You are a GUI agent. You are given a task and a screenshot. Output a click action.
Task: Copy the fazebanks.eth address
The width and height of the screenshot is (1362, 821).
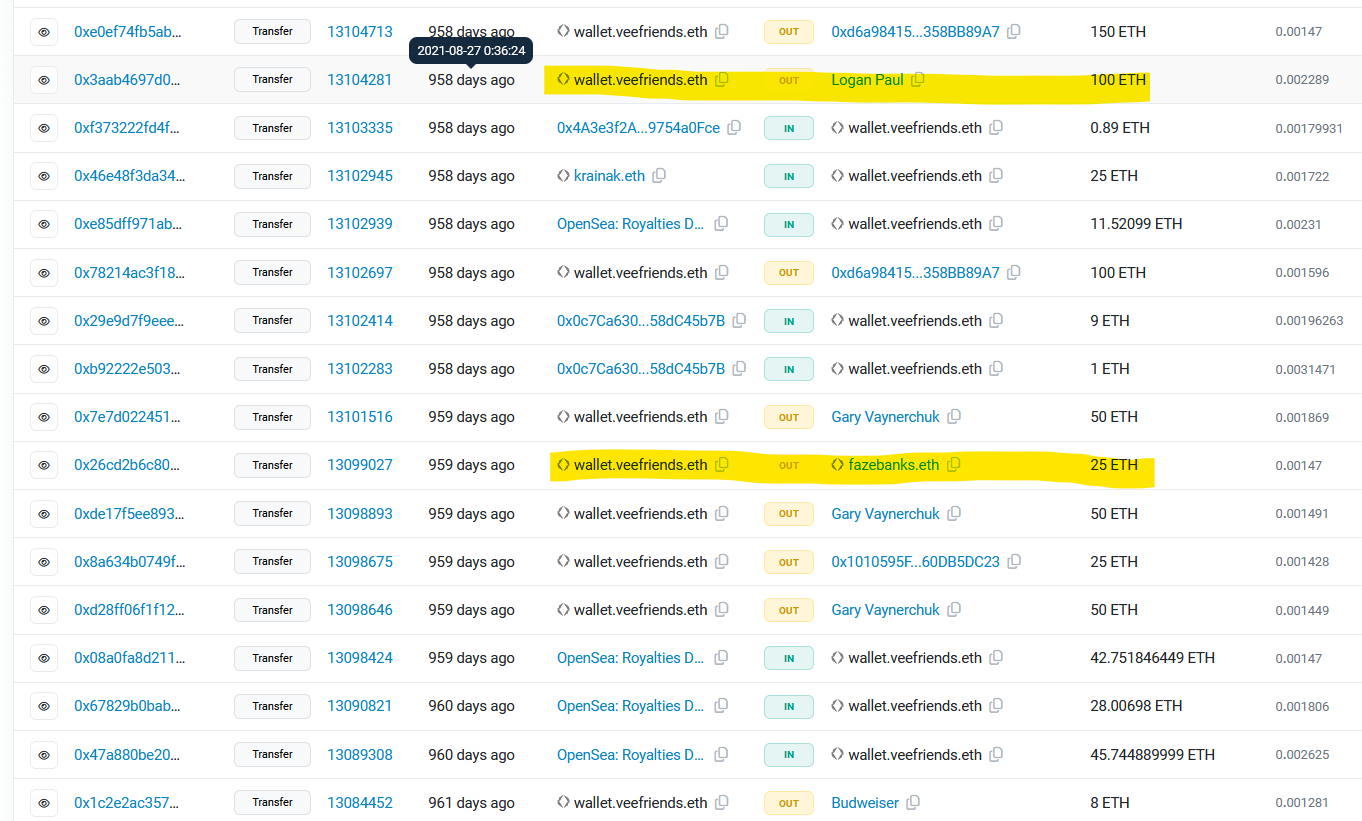click(954, 465)
